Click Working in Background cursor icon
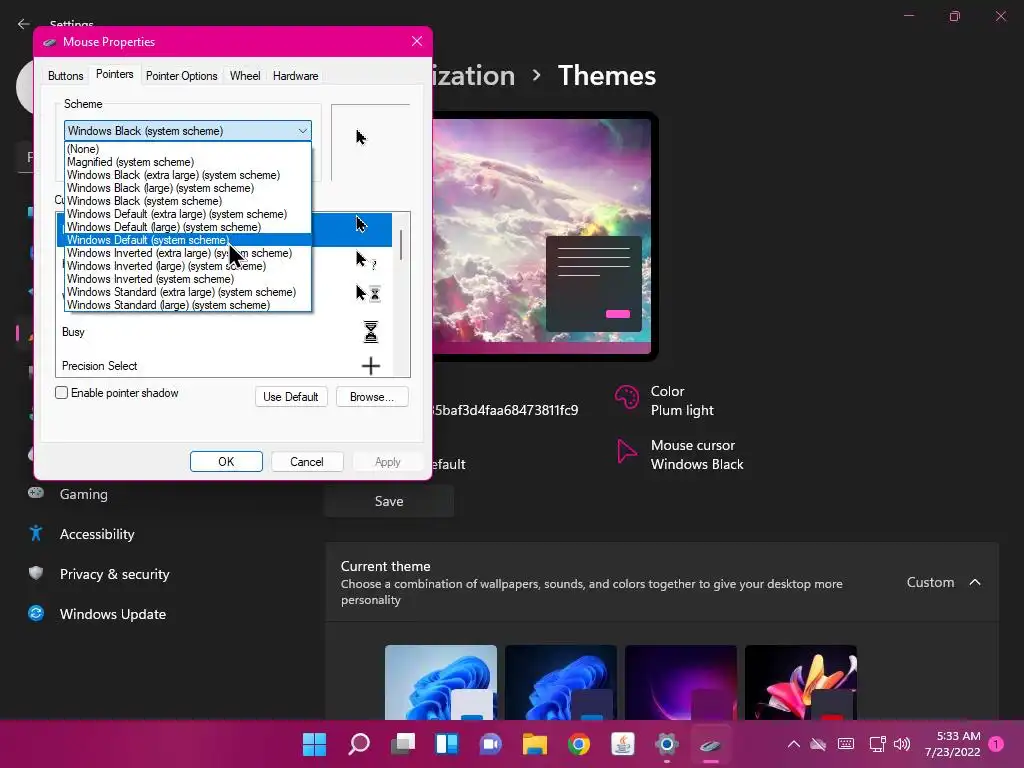1024x768 pixels. point(368,293)
